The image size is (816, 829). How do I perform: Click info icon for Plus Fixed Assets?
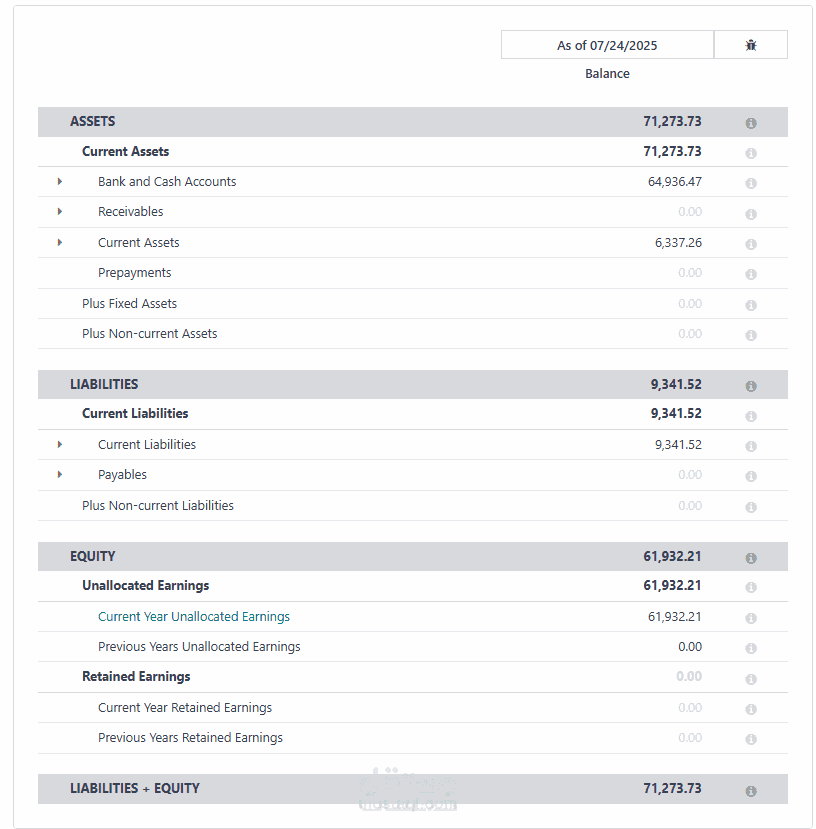click(x=751, y=305)
